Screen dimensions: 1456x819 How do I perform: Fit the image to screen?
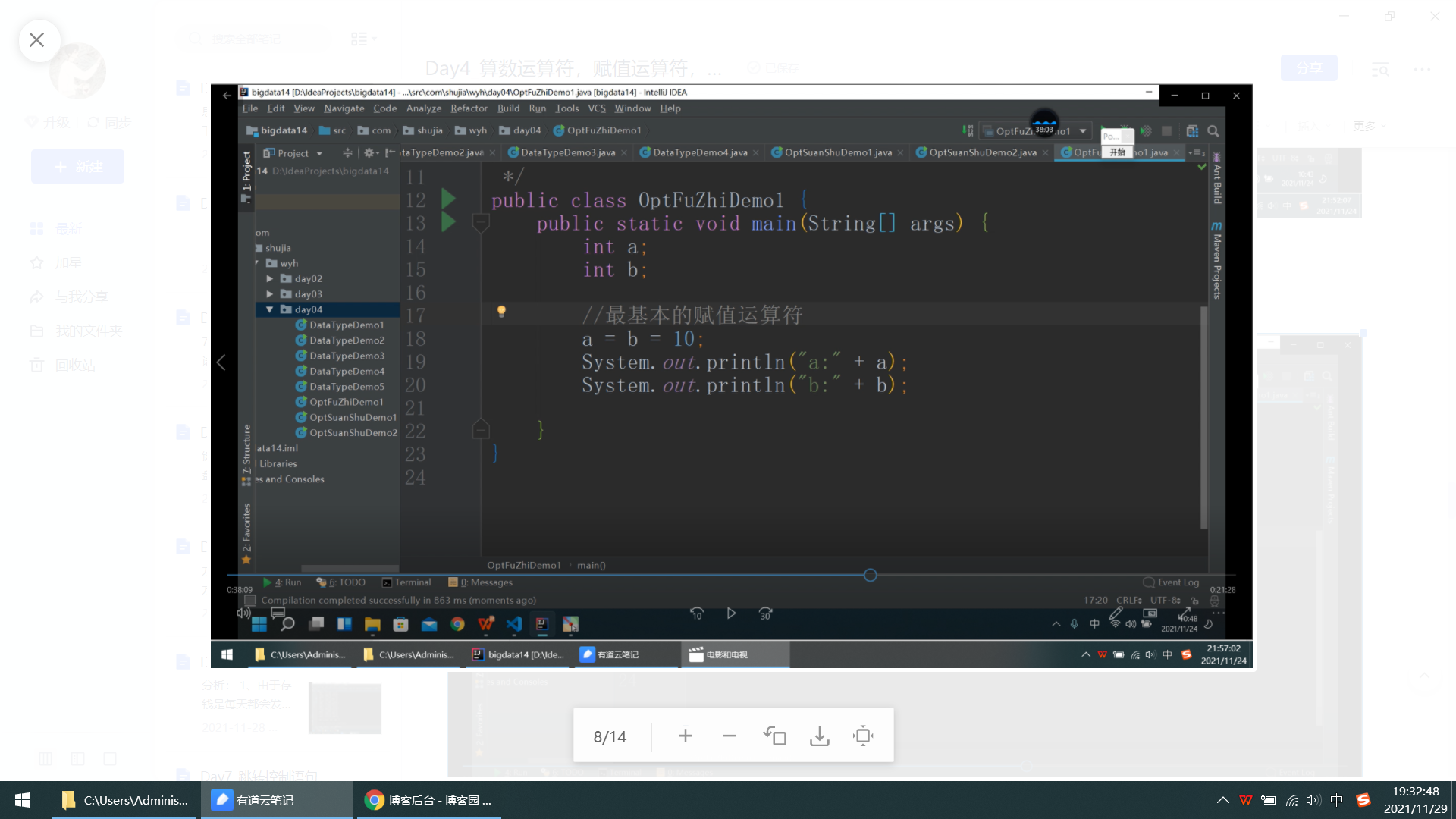coord(863,736)
